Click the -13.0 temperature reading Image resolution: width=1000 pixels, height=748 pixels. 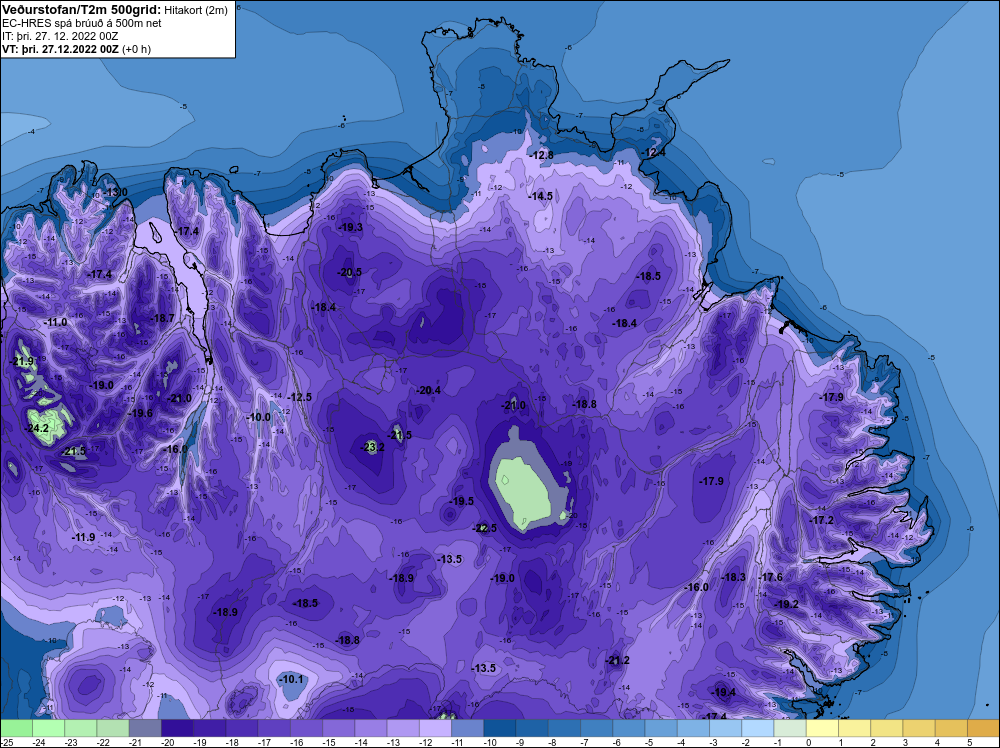pos(115,192)
